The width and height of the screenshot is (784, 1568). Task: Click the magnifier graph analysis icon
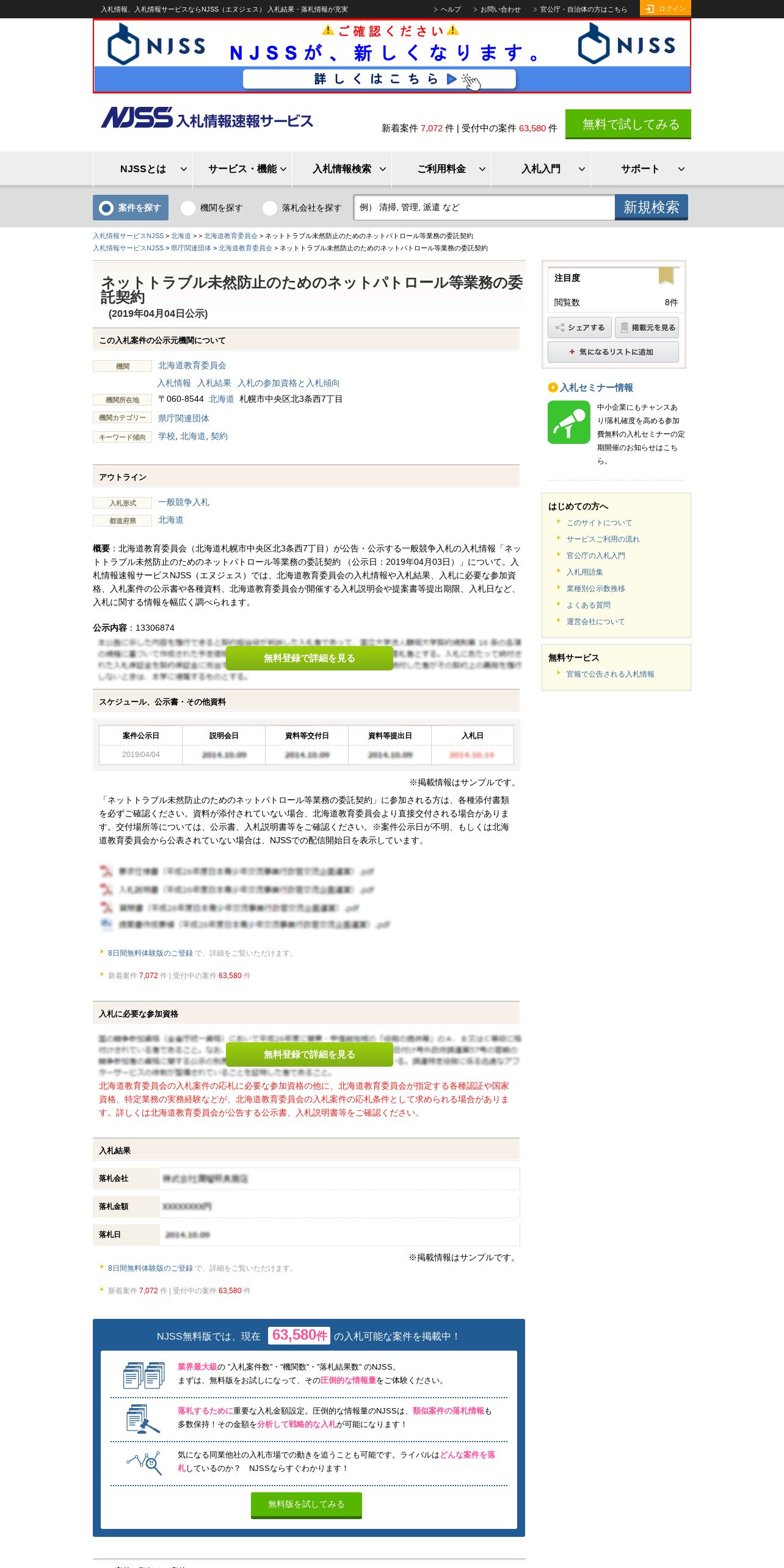click(x=144, y=1462)
